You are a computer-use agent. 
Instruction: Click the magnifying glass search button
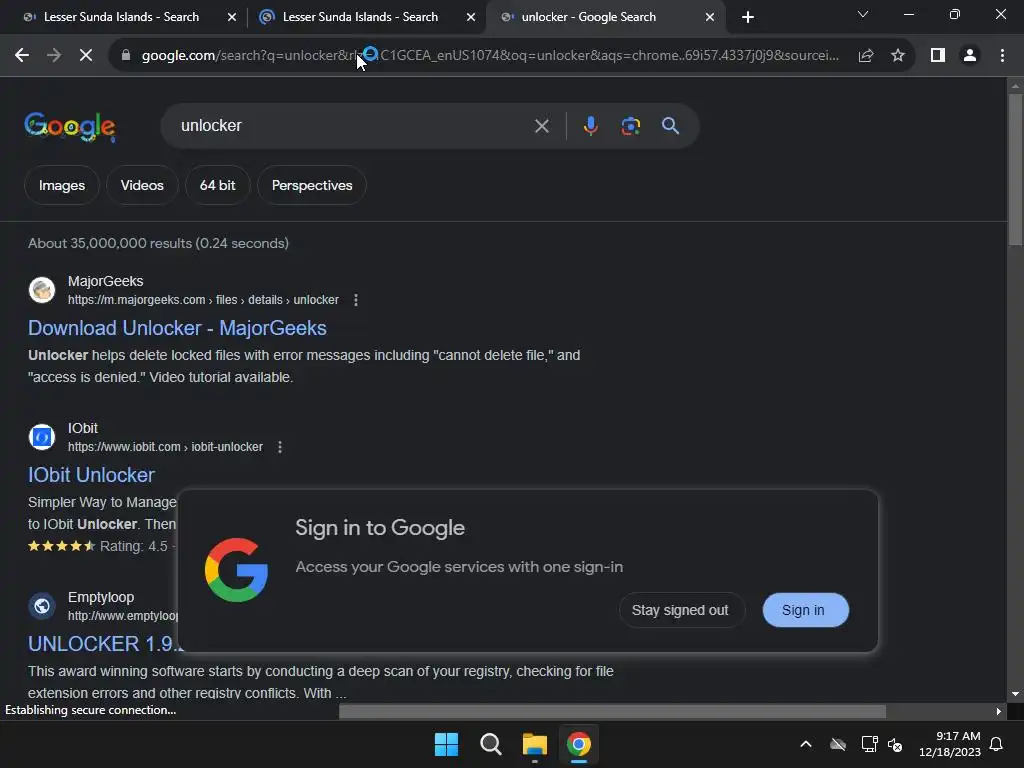pos(670,125)
